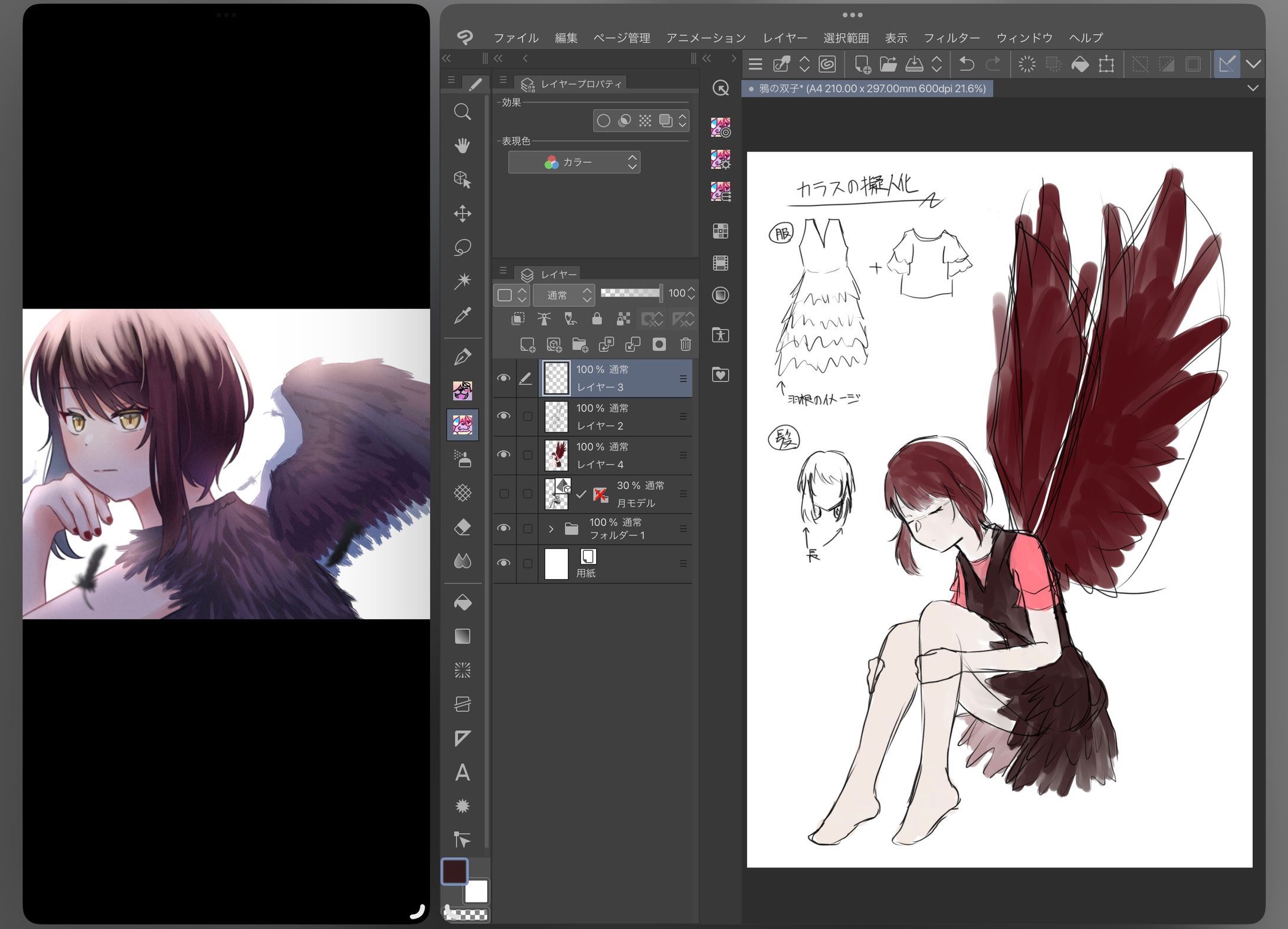Click the 用紙 white paper thumbnail
The width and height of the screenshot is (1288, 929).
556,563
